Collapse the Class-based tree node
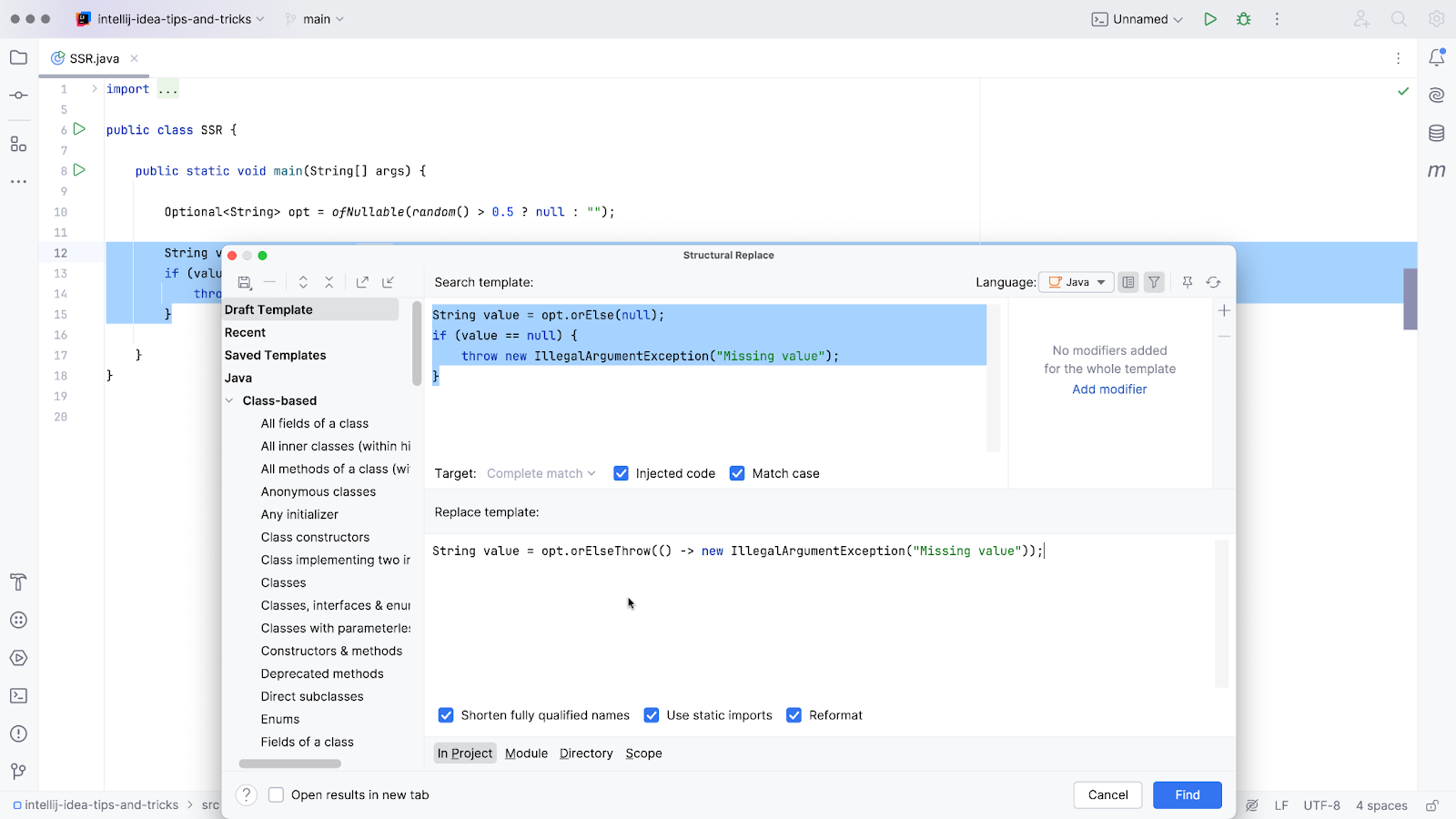The height and width of the screenshot is (819, 1456). [x=229, y=400]
